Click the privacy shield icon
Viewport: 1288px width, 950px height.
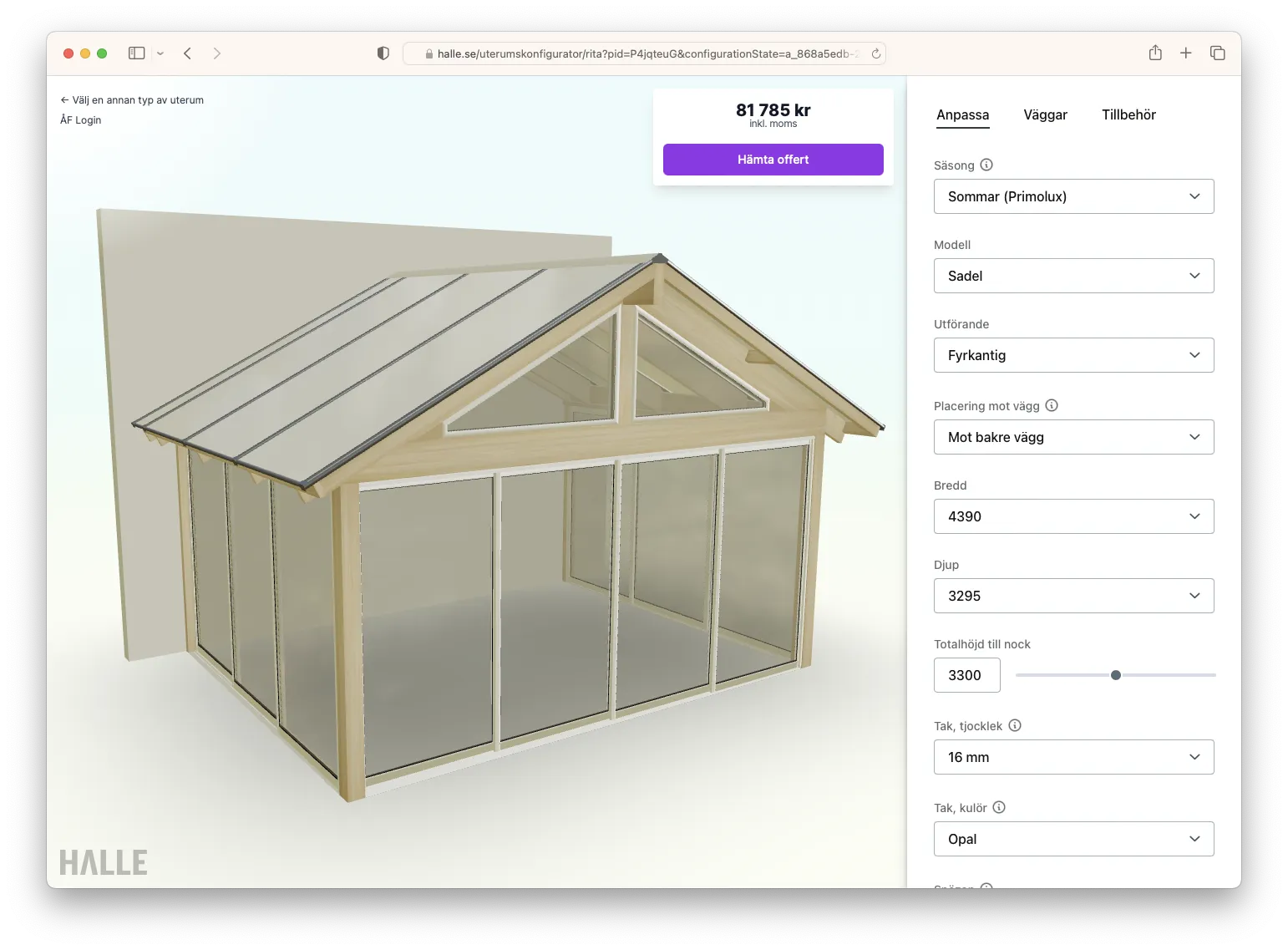coord(383,53)
